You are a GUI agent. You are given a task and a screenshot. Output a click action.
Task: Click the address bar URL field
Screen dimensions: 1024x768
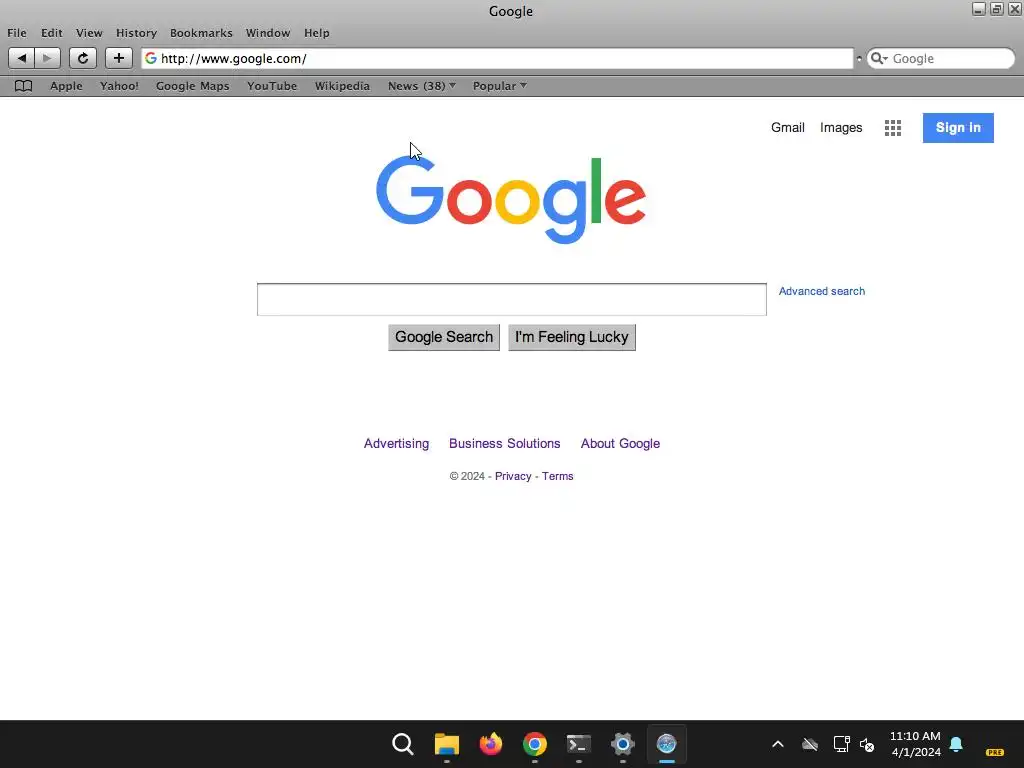pyautogui.click(x=498, y=59)
